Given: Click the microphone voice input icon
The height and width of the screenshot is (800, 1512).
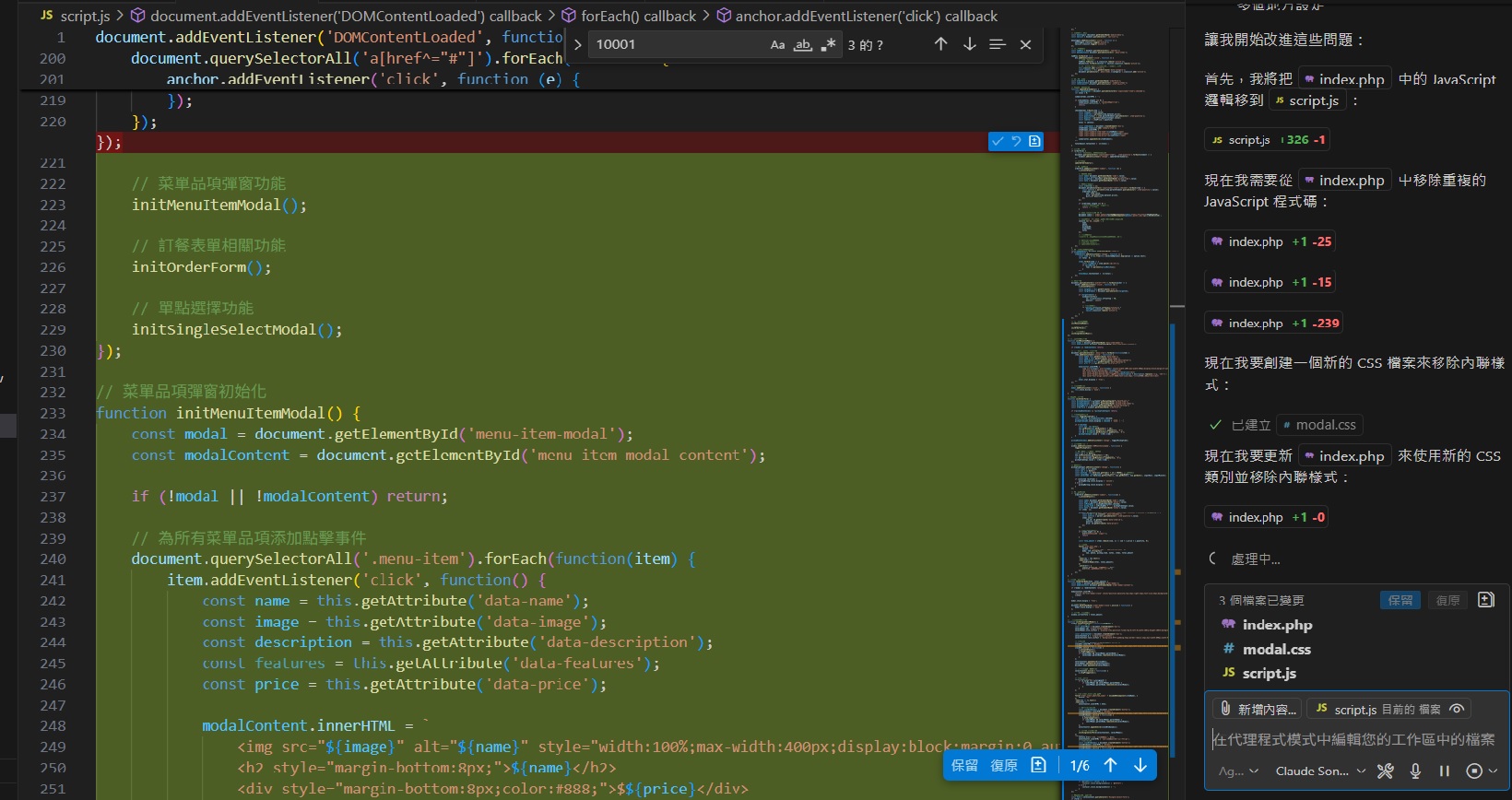Looking at the screenshot, I should tap(1415, 771).
